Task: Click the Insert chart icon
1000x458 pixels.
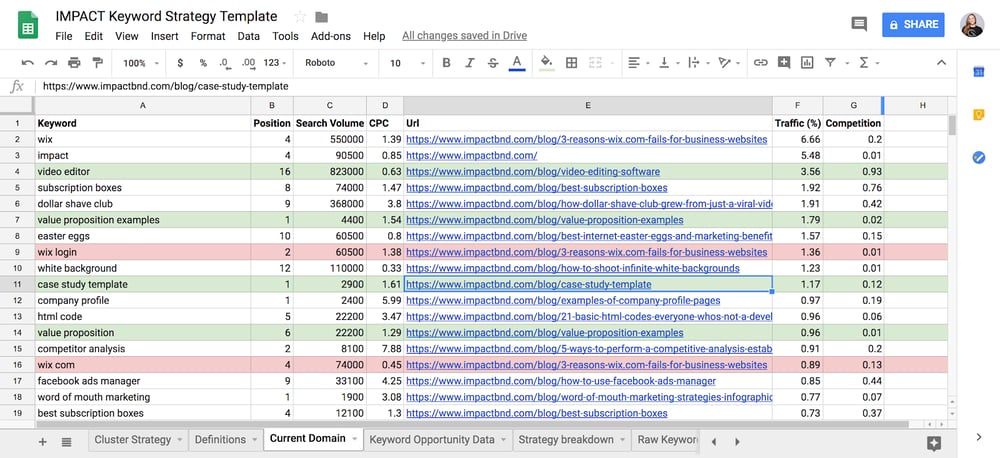Action: [x=807, y=63]
